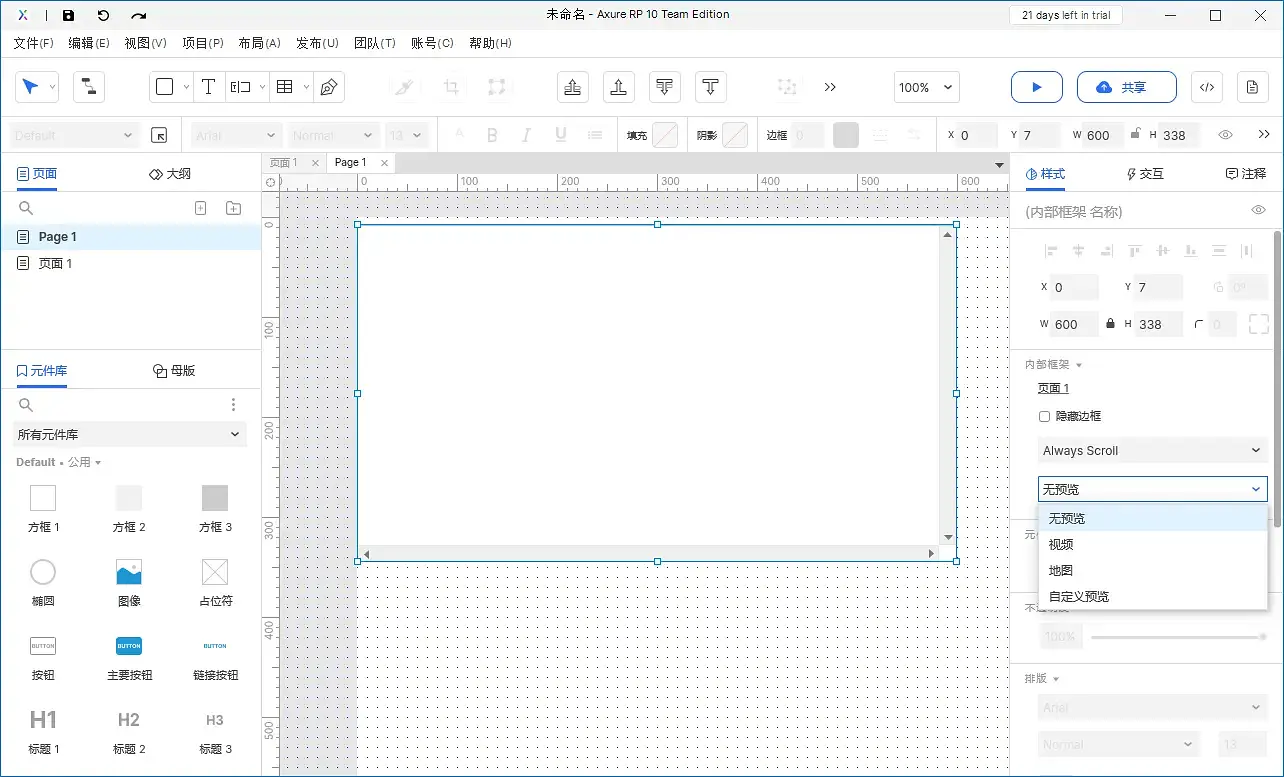Add a new folder in Pages panel
Image resolution: width=1284 pixels, height=777 pixels.
click(x=233, y=208)
